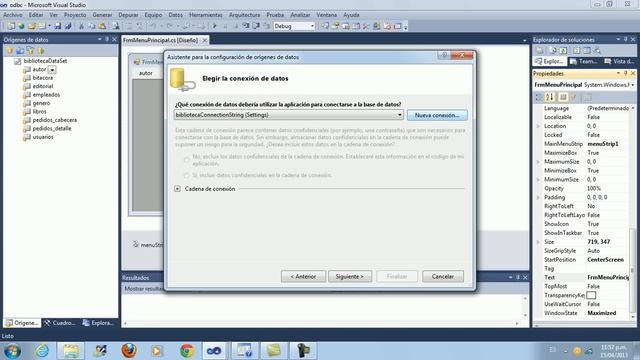Open the Proyecto menu
The image size is (640, 360).
click(75, 15)
